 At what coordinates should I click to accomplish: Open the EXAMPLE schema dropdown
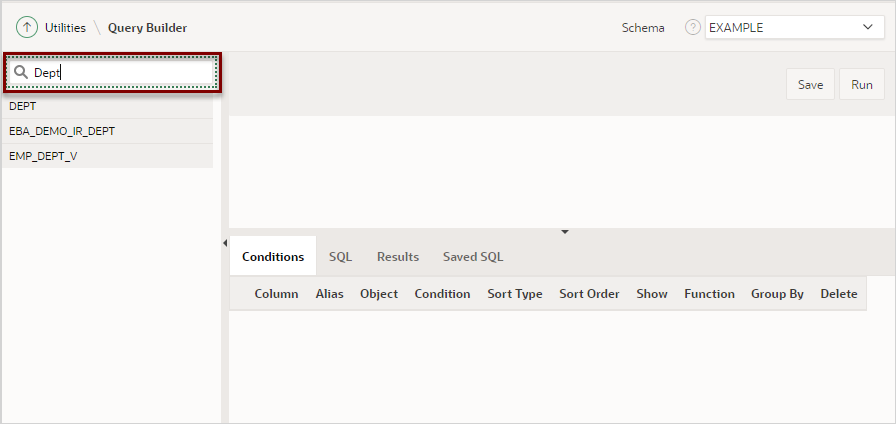coord(794,27)
